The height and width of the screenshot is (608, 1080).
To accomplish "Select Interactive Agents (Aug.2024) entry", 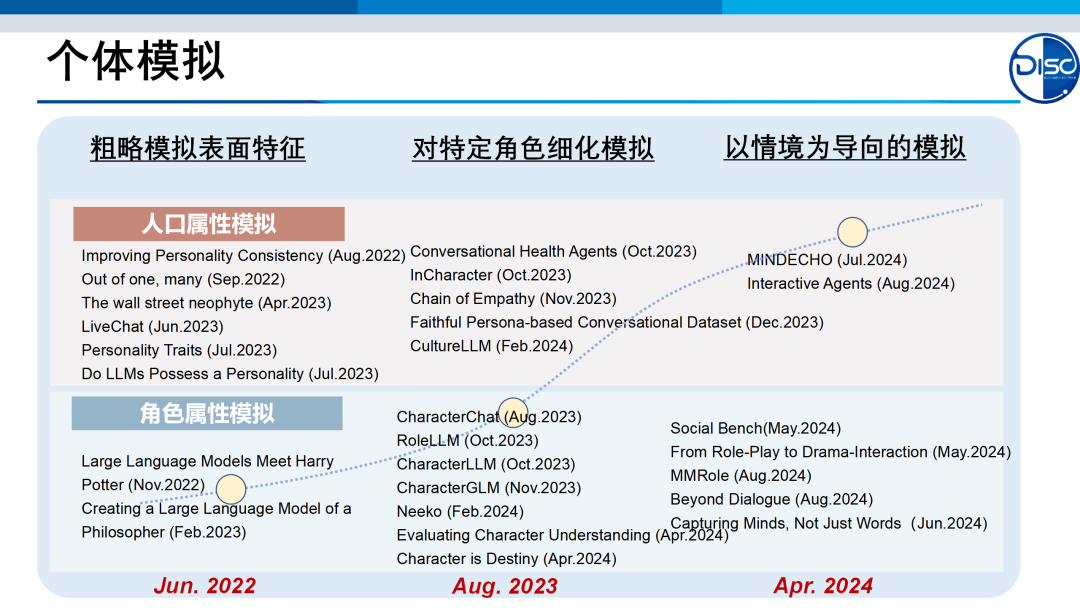I will [x=851, y=284].
